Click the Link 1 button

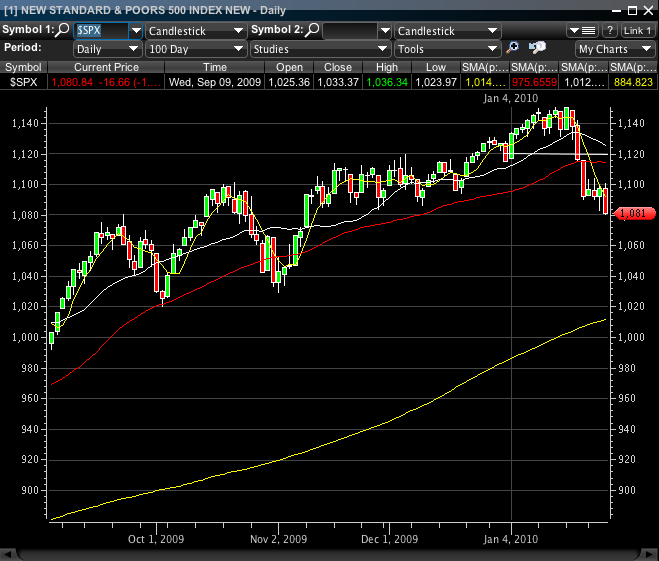point(637,31)
